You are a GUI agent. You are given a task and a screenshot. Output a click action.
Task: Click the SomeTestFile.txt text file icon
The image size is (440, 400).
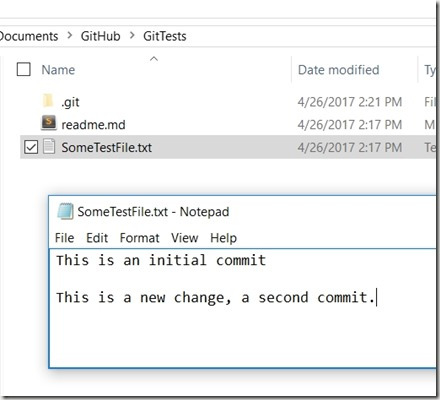coord(49,146)
